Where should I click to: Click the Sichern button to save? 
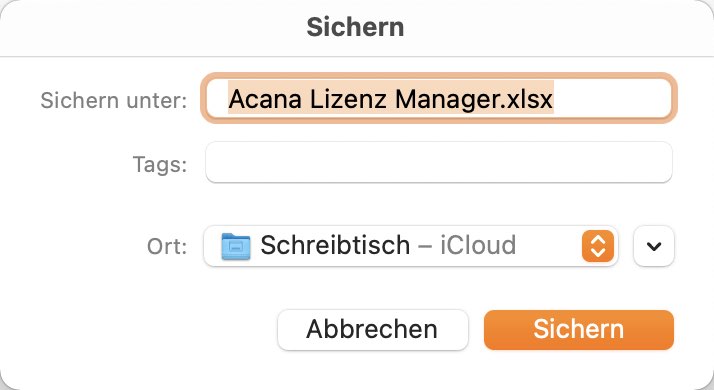(x=579, y=330)
